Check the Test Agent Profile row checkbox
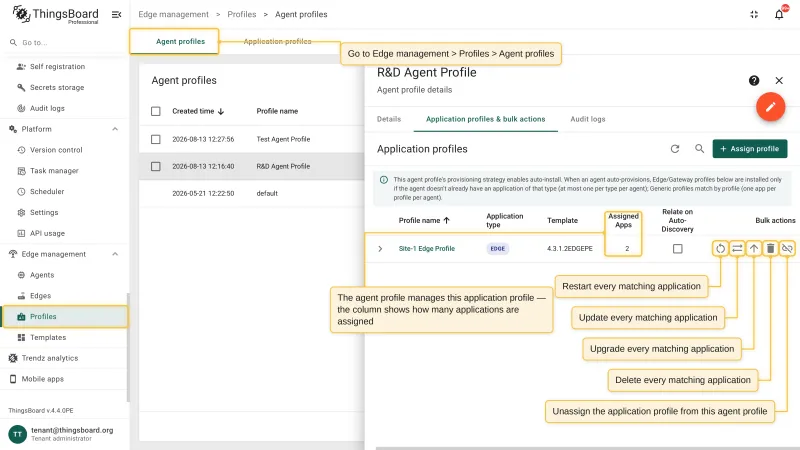 [156, 139]
